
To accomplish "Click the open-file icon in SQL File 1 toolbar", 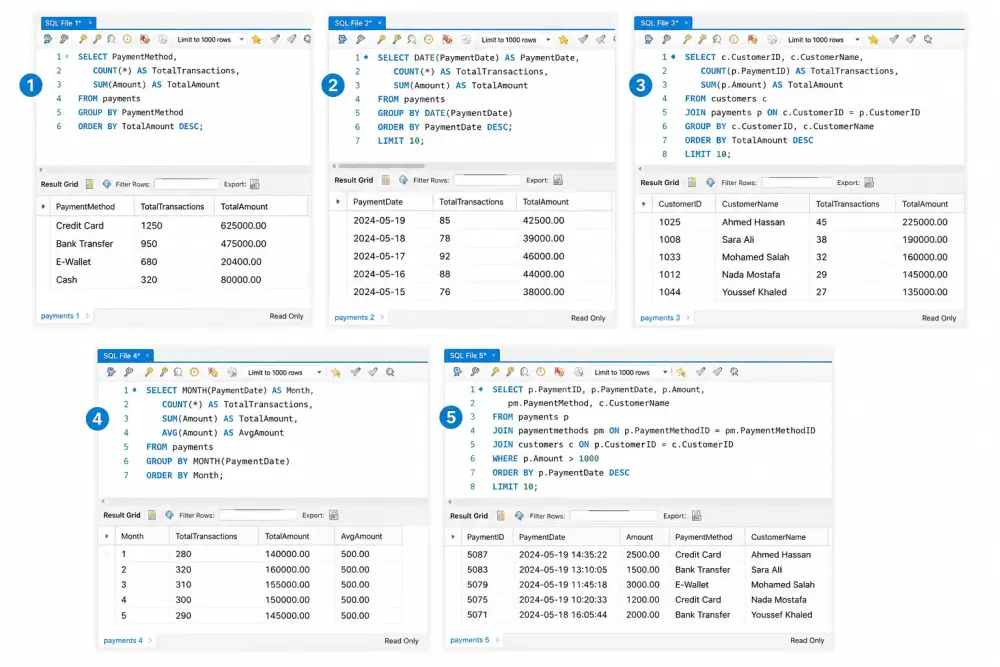I will click(x=48, y=40).
